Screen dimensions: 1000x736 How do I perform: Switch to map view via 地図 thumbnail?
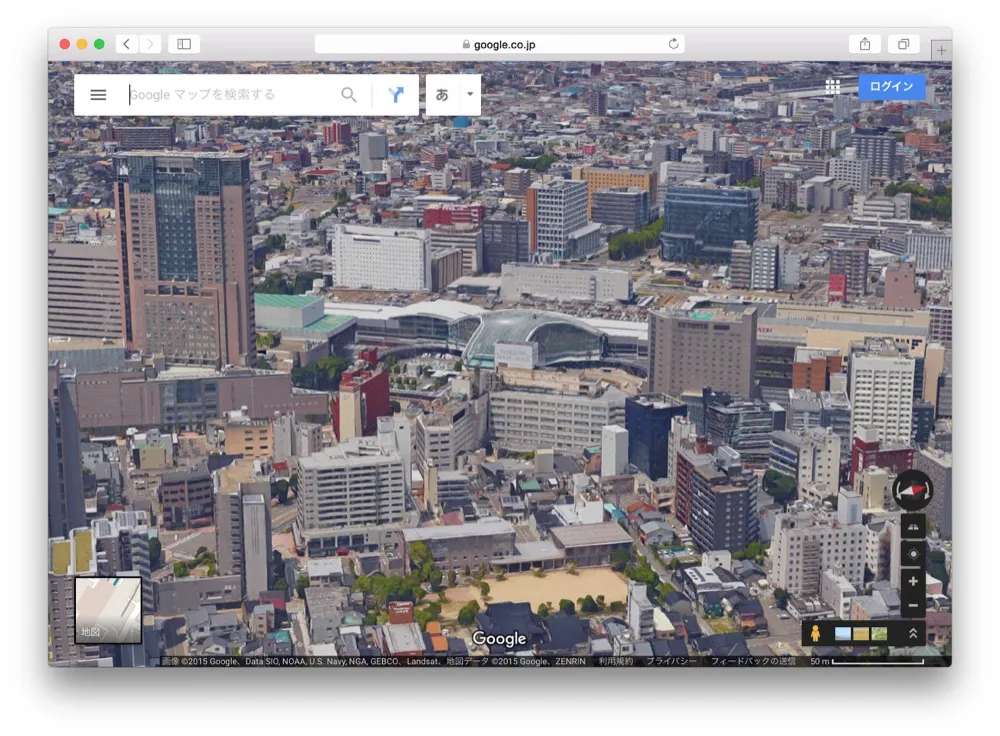106,610
